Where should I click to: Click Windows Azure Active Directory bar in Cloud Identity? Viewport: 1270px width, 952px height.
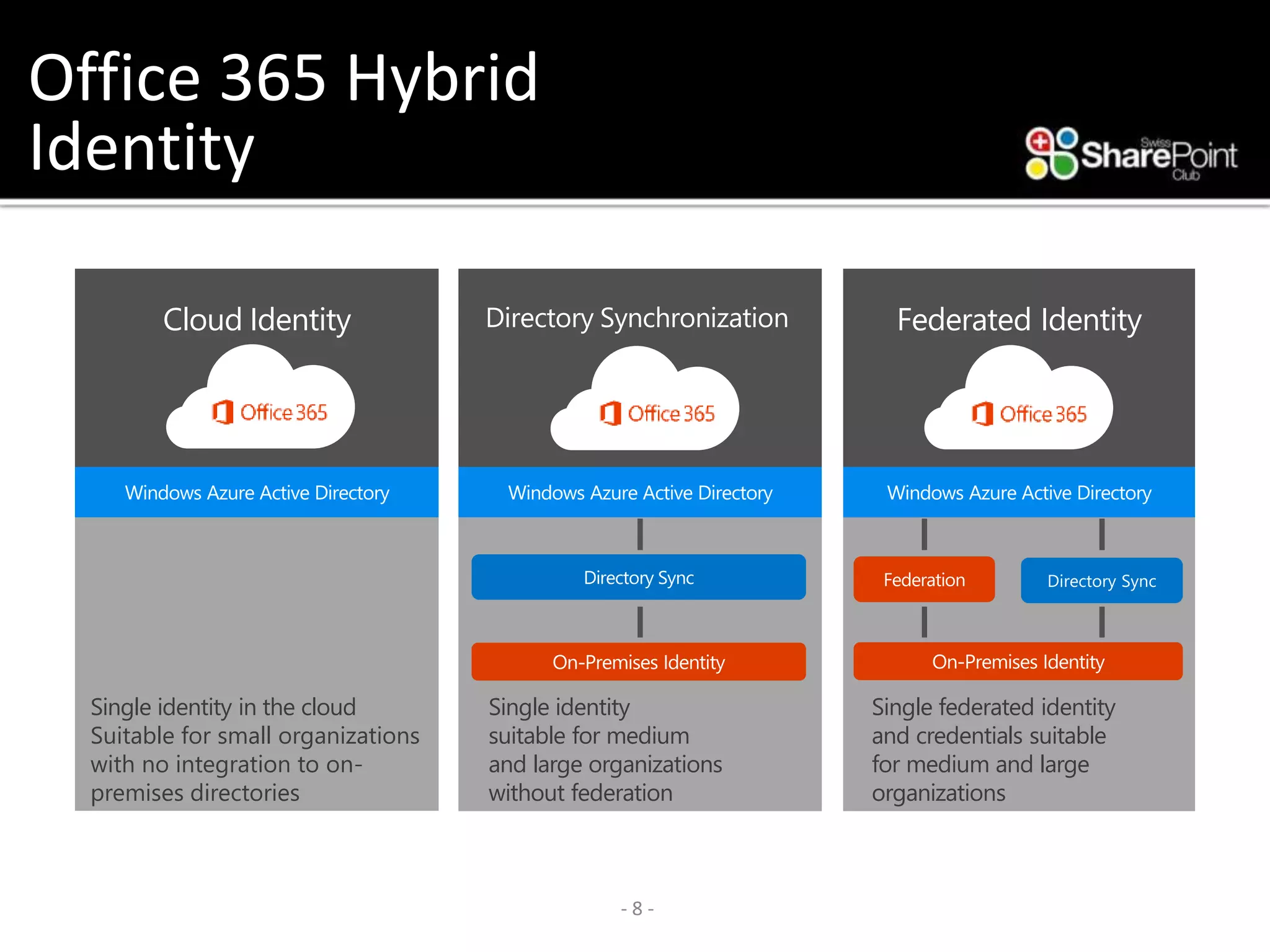[257, 492]
